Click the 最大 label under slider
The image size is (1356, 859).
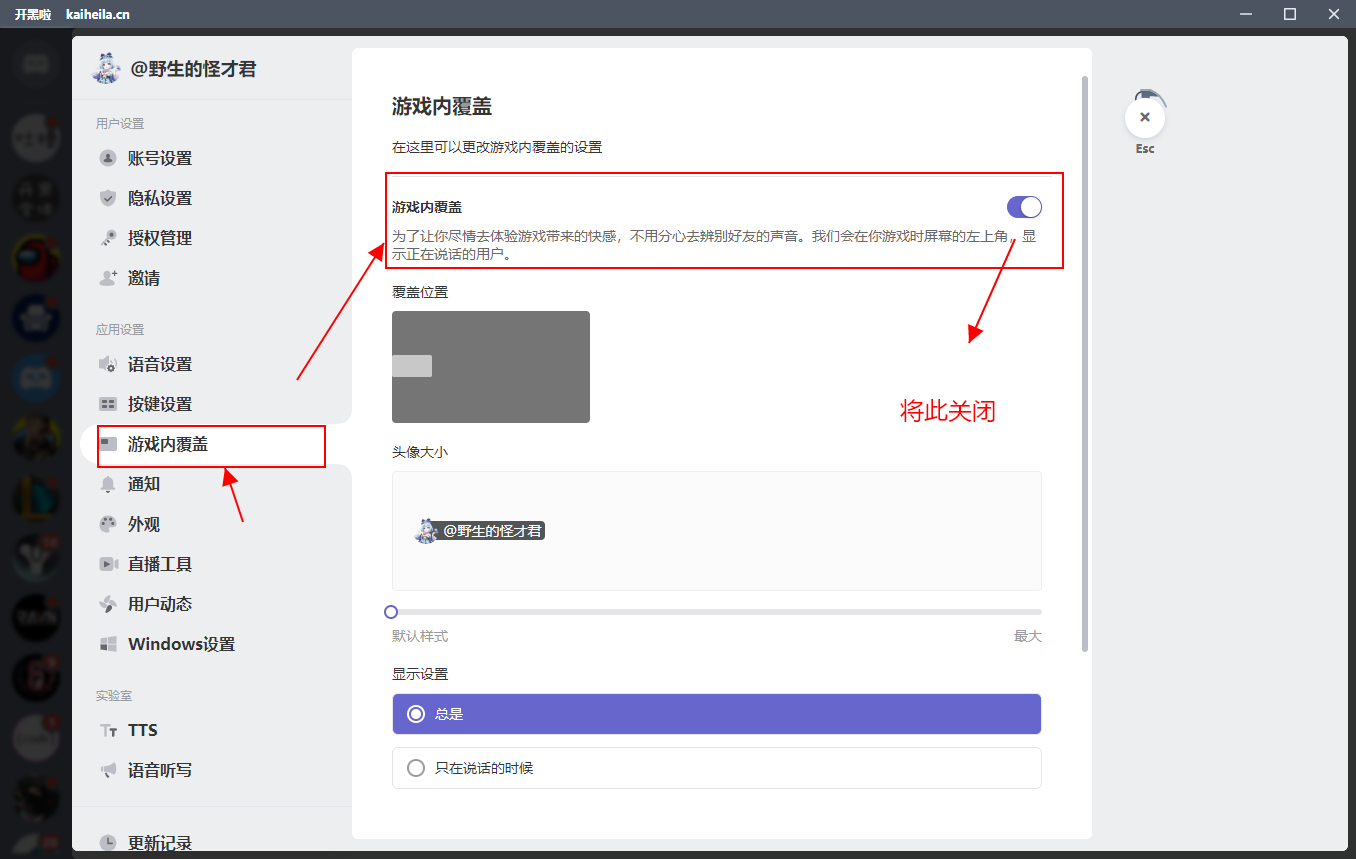[1028, 636]
